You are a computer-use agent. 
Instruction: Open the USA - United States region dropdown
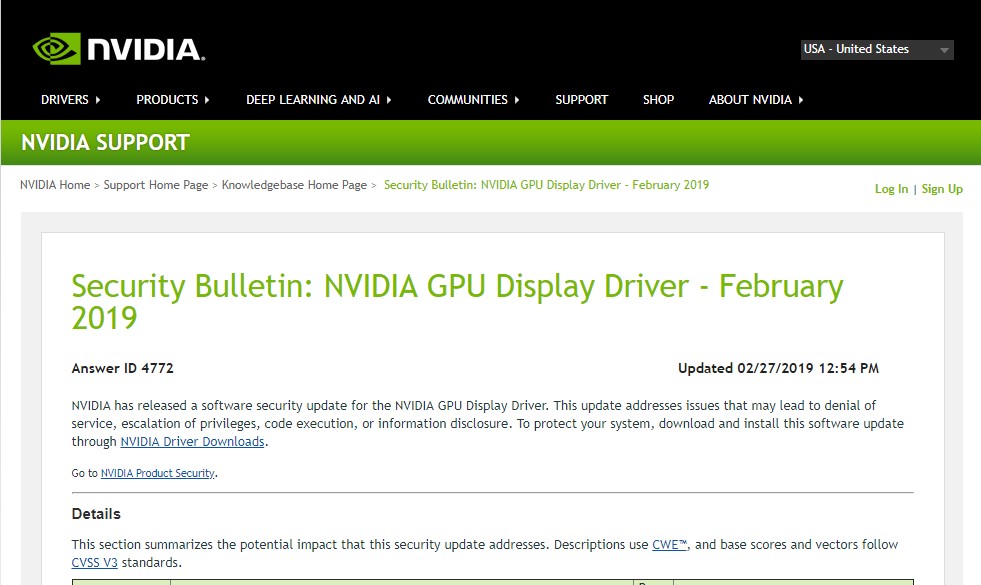coord(877,49)
